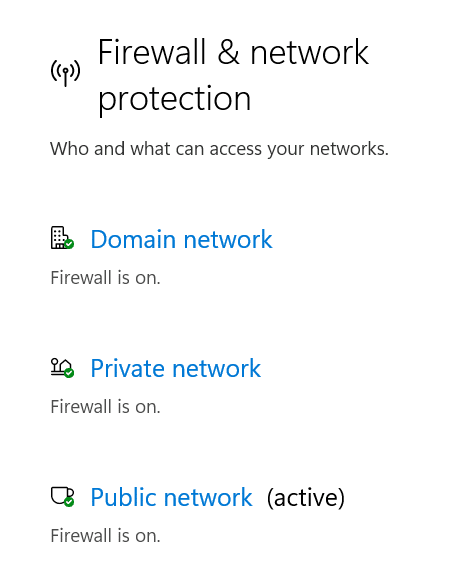Image resolution: width=473 pixels, height=586 pixels.
Task: Select the Domain network 'Firewall is on.' status
Action: pyautogui.click(x=105, y=278)
